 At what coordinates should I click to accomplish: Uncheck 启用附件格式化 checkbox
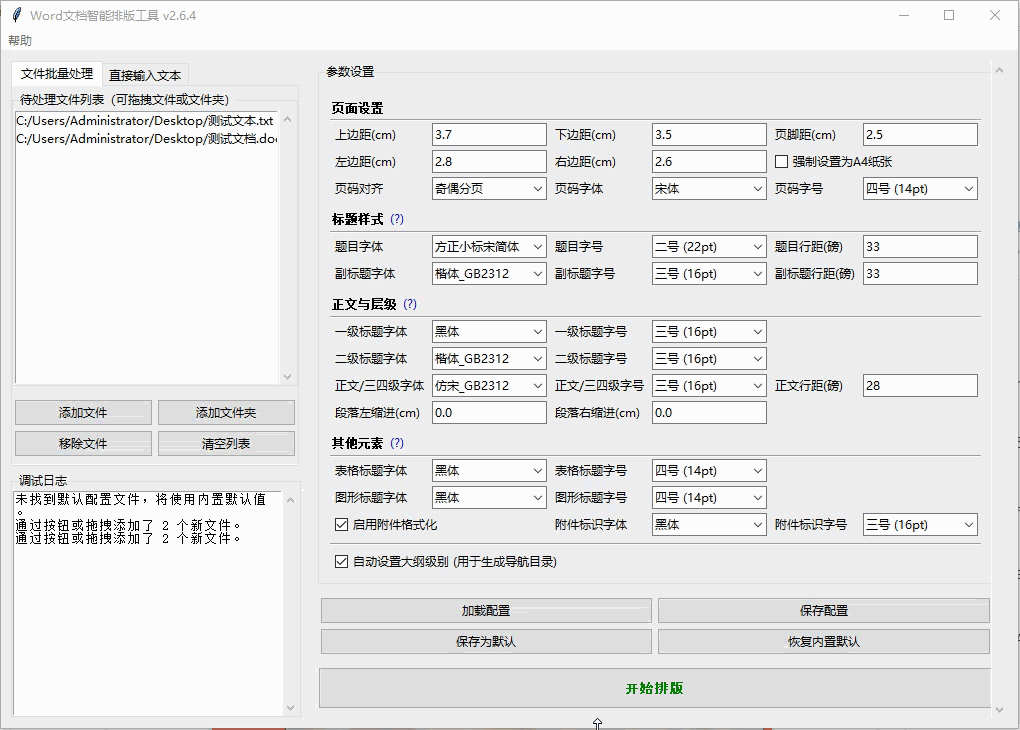pyautogui.click(x=342, y=524)
